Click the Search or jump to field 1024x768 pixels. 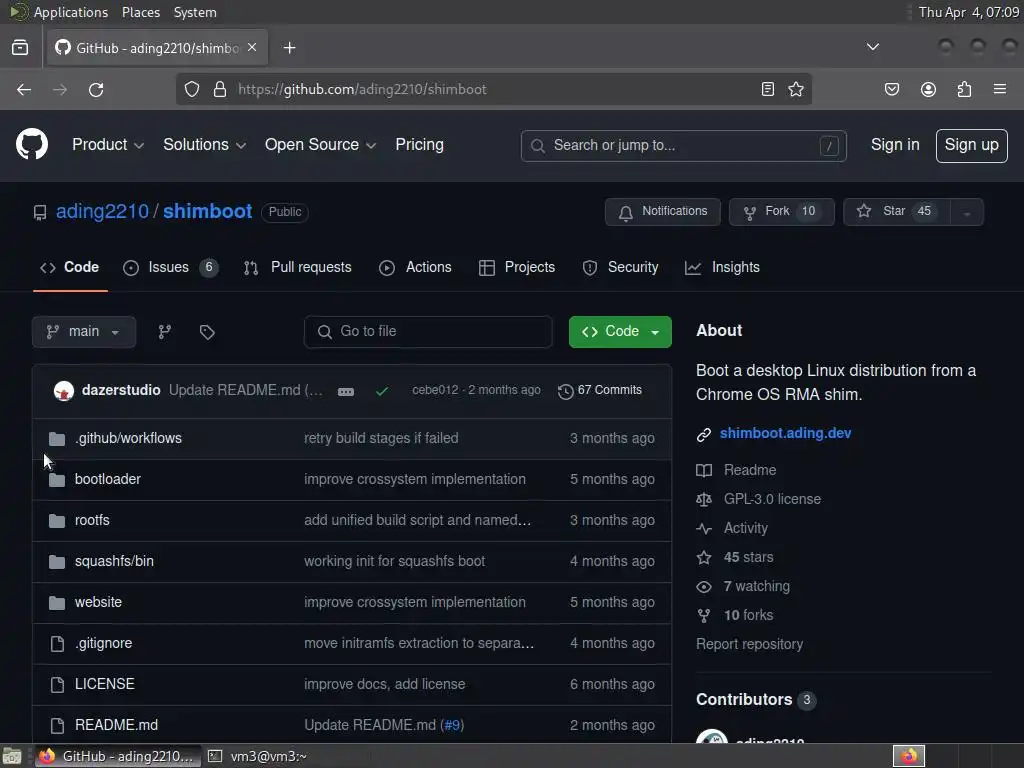(683, 146)
